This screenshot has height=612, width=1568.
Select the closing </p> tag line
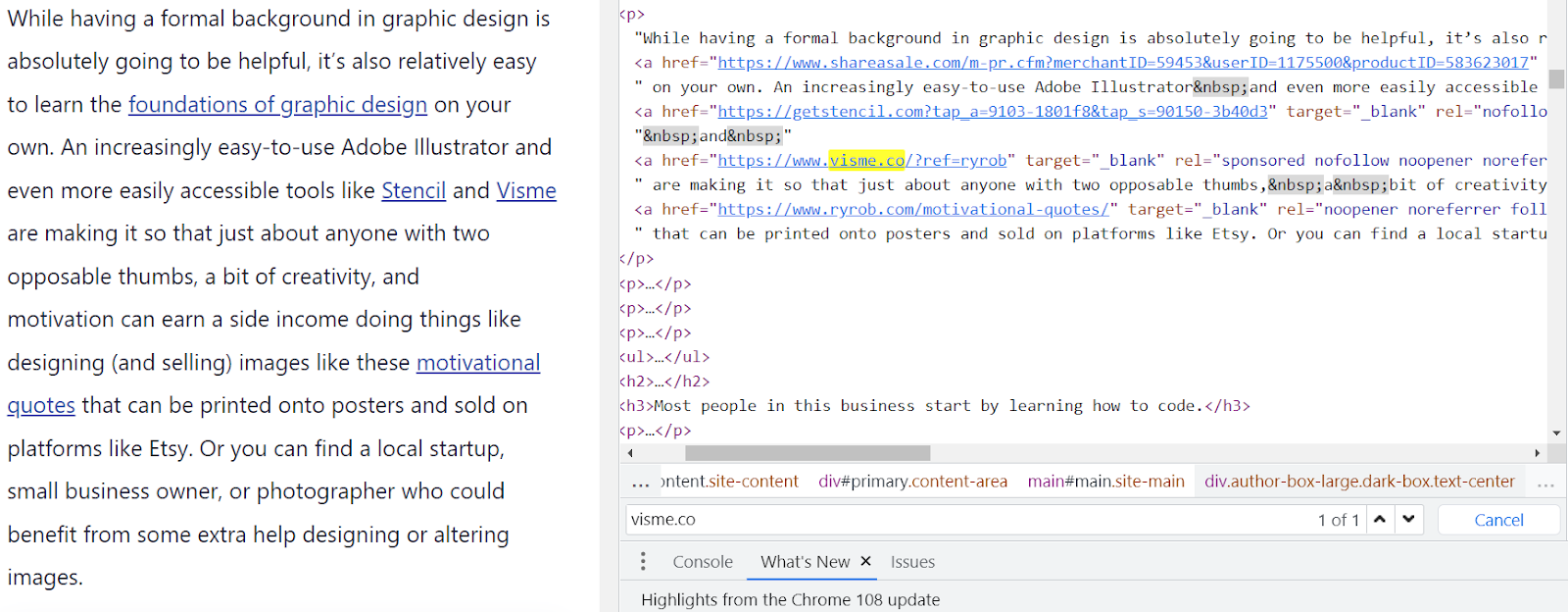coord(636,259)
